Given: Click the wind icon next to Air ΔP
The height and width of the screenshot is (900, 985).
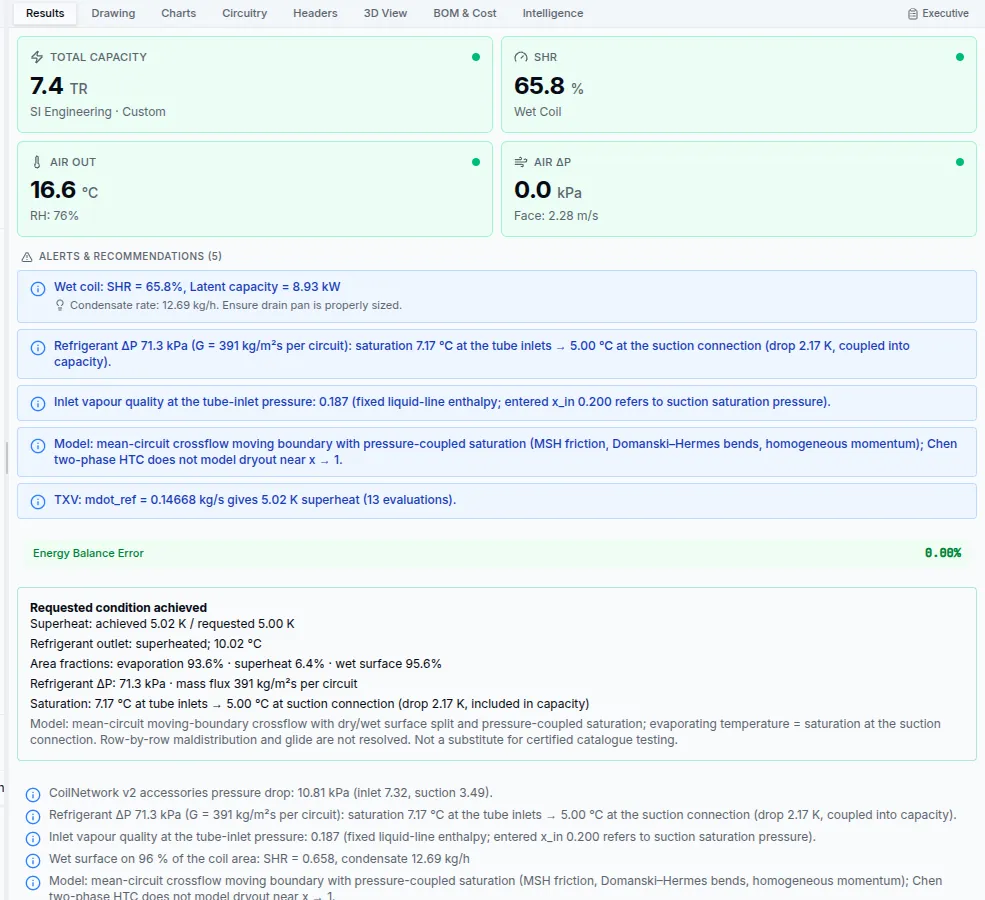Looking at the screenshot, I should [x=521, y=162].
